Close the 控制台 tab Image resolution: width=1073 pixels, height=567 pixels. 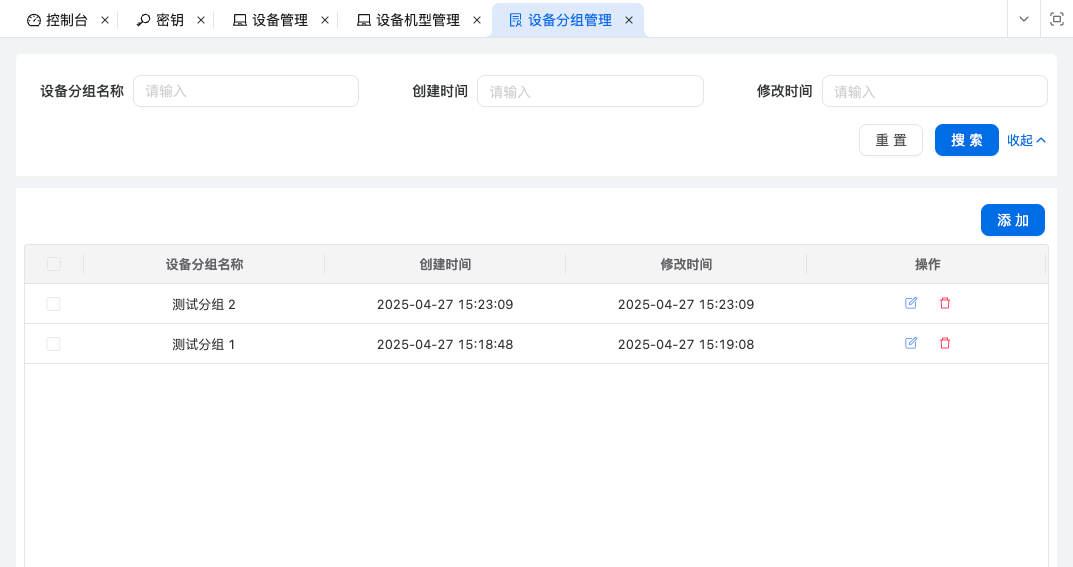coord(105,20)
